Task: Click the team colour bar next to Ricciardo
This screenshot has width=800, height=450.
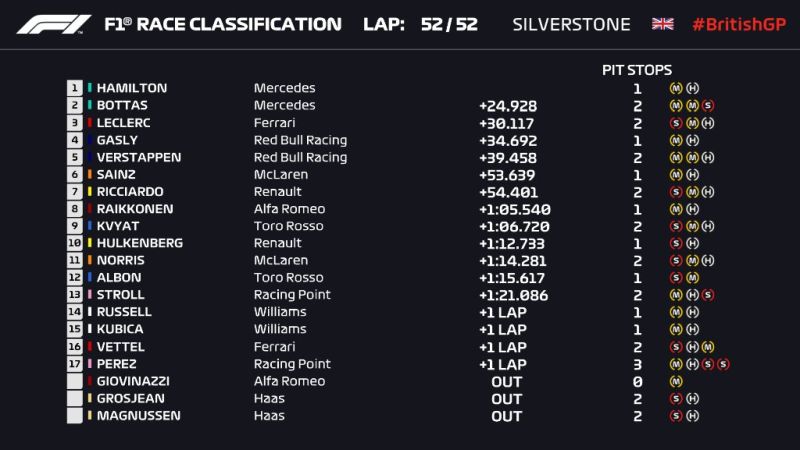Action: coord(89,191)
